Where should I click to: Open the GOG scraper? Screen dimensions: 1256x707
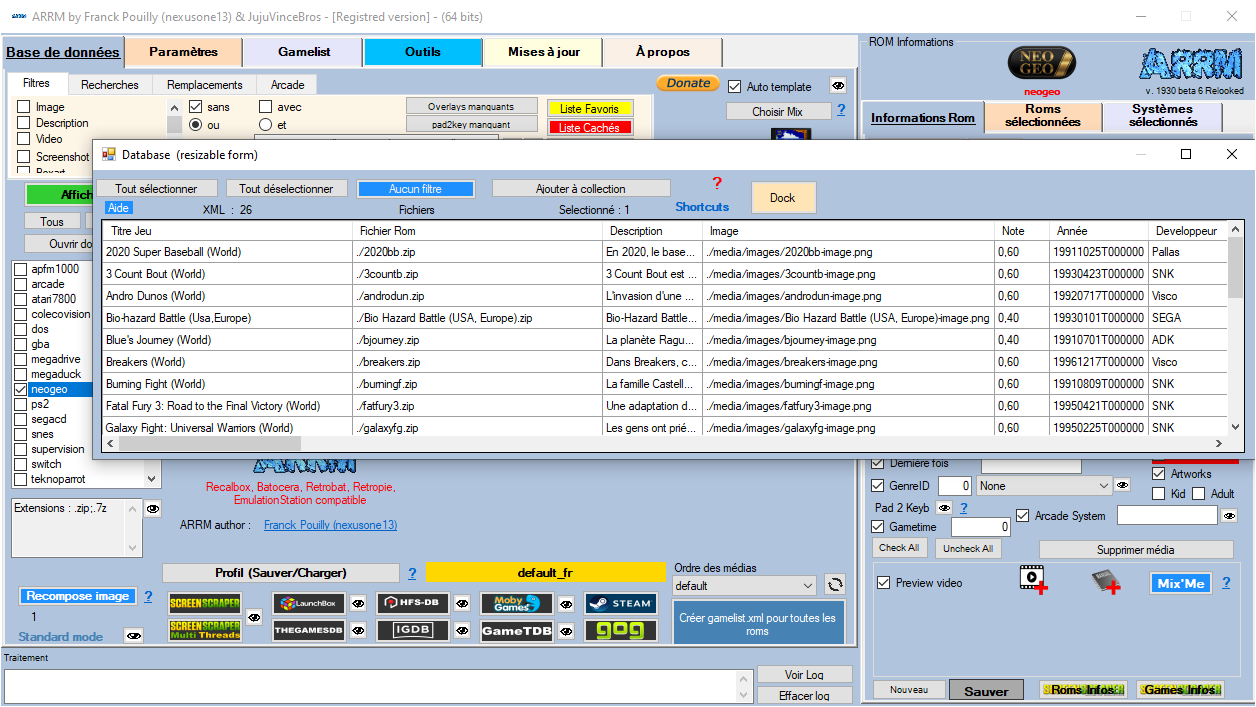(x=621, y=631)
